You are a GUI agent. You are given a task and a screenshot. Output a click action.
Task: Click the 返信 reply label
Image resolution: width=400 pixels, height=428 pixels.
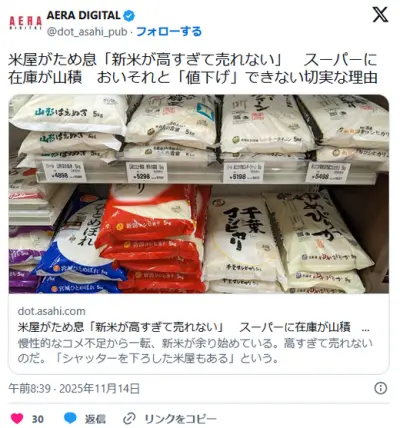tap(95, 419)
